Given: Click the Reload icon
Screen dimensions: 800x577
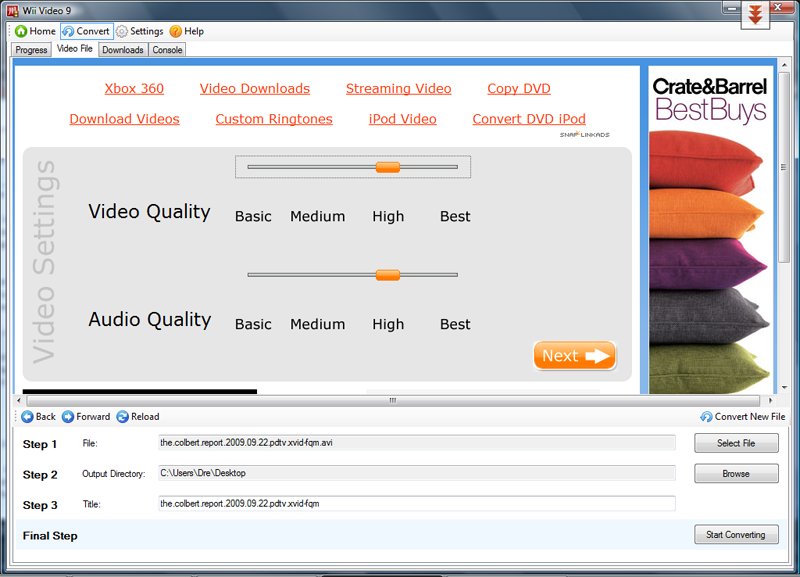Looking at the screenshot, I should pos(122,417).
